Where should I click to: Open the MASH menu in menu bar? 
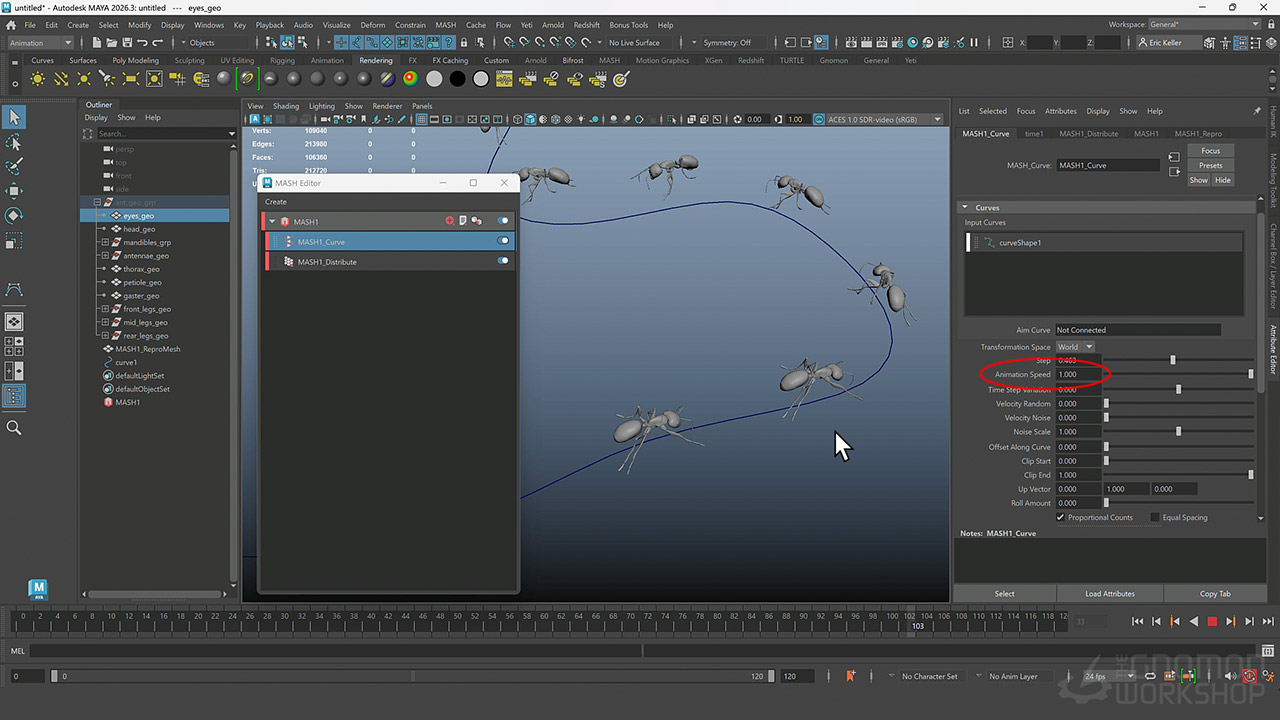[x=445, y=25]
